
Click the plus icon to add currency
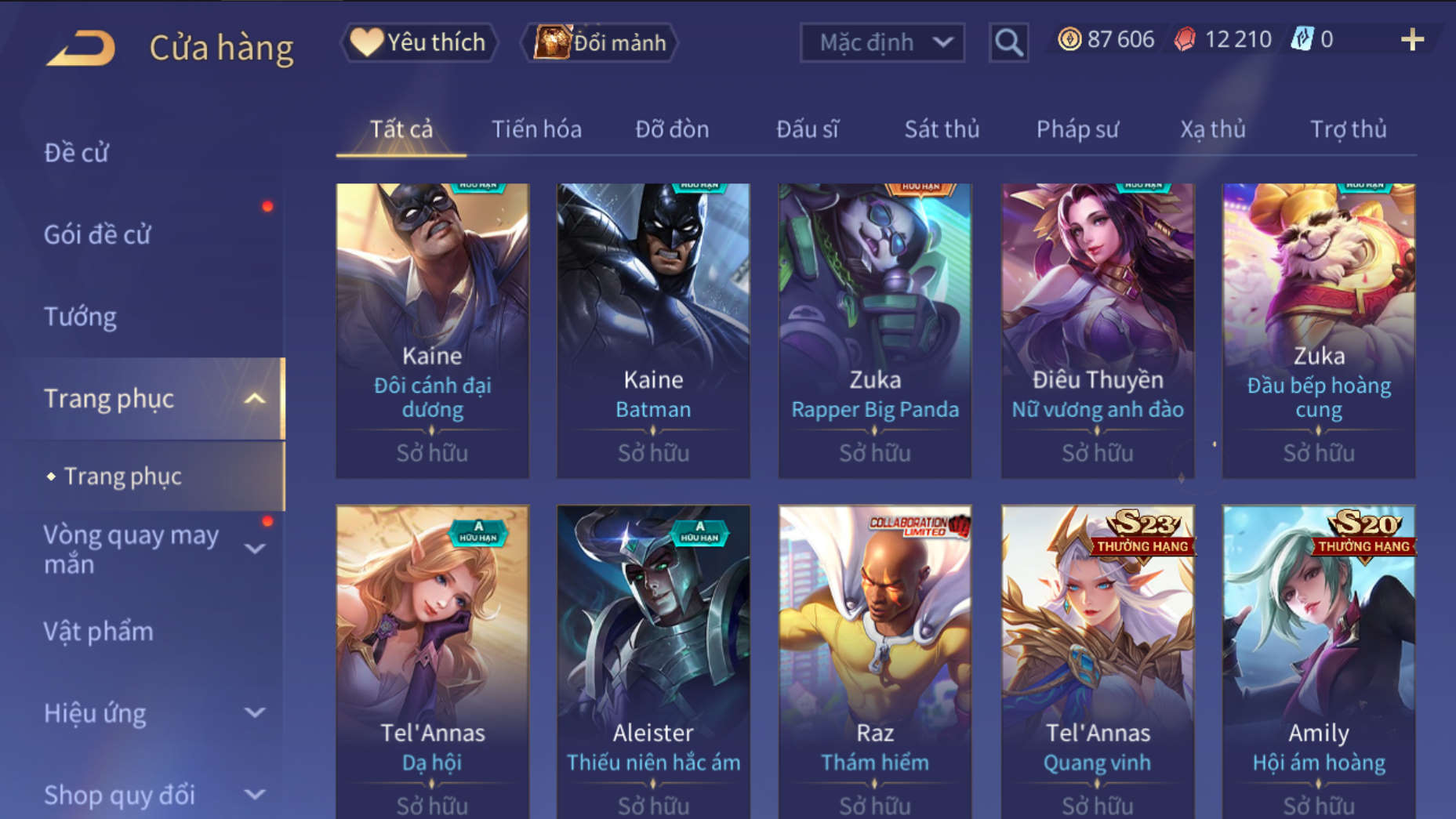tap(1412, 40)
